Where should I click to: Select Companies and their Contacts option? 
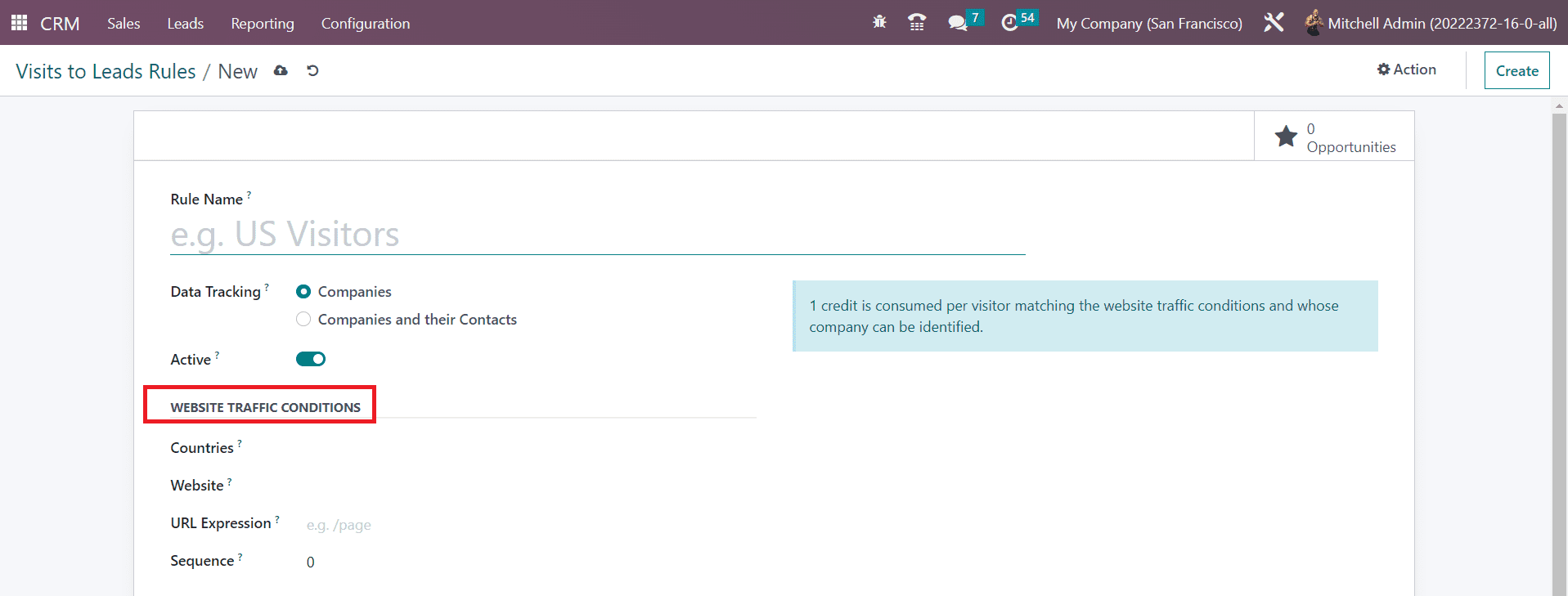click(x=303, y=320)
